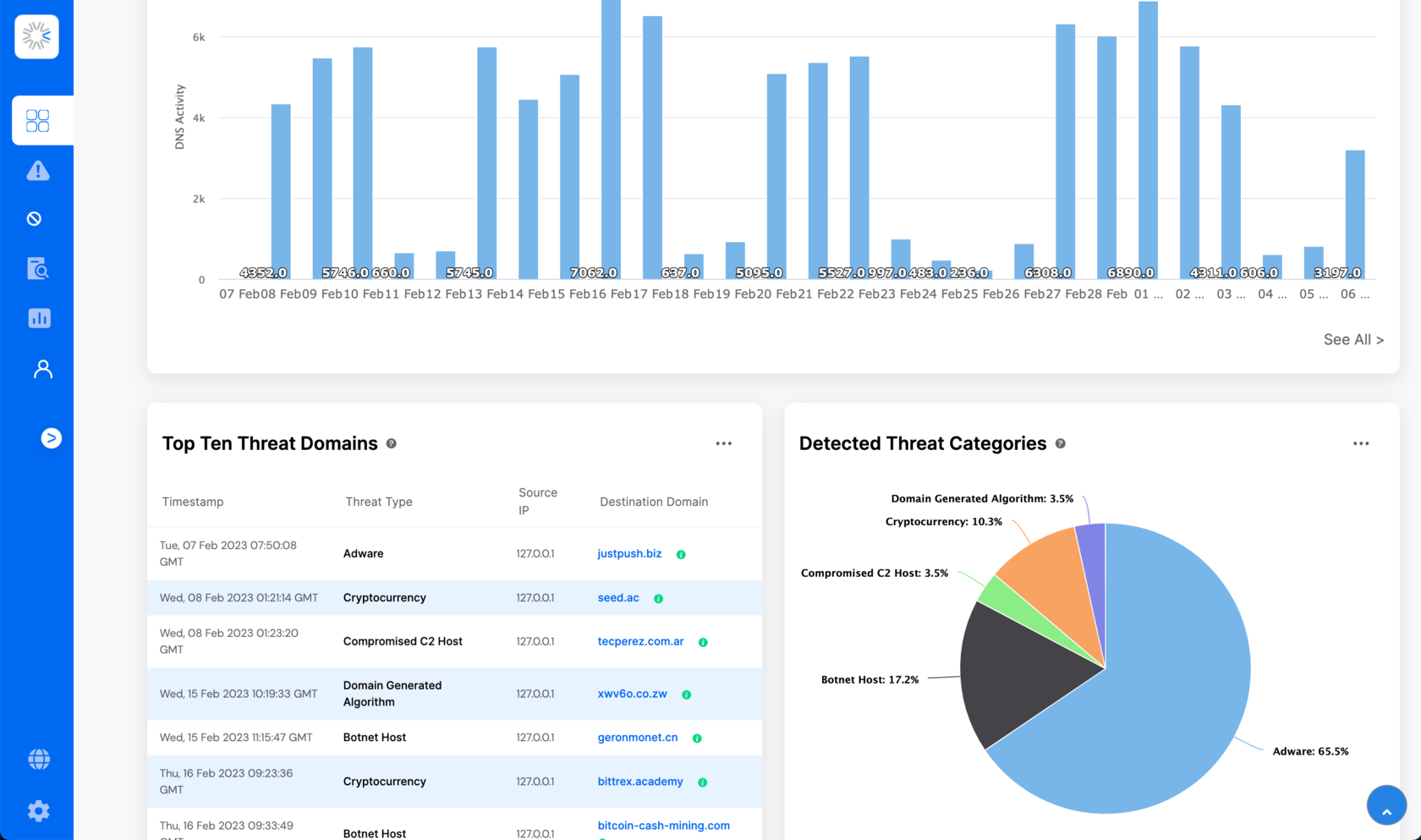Image resolution: width=1421 pixels, height=840 pixels.
Task: Click the See All link under chart
Action: coord(1353,339)
